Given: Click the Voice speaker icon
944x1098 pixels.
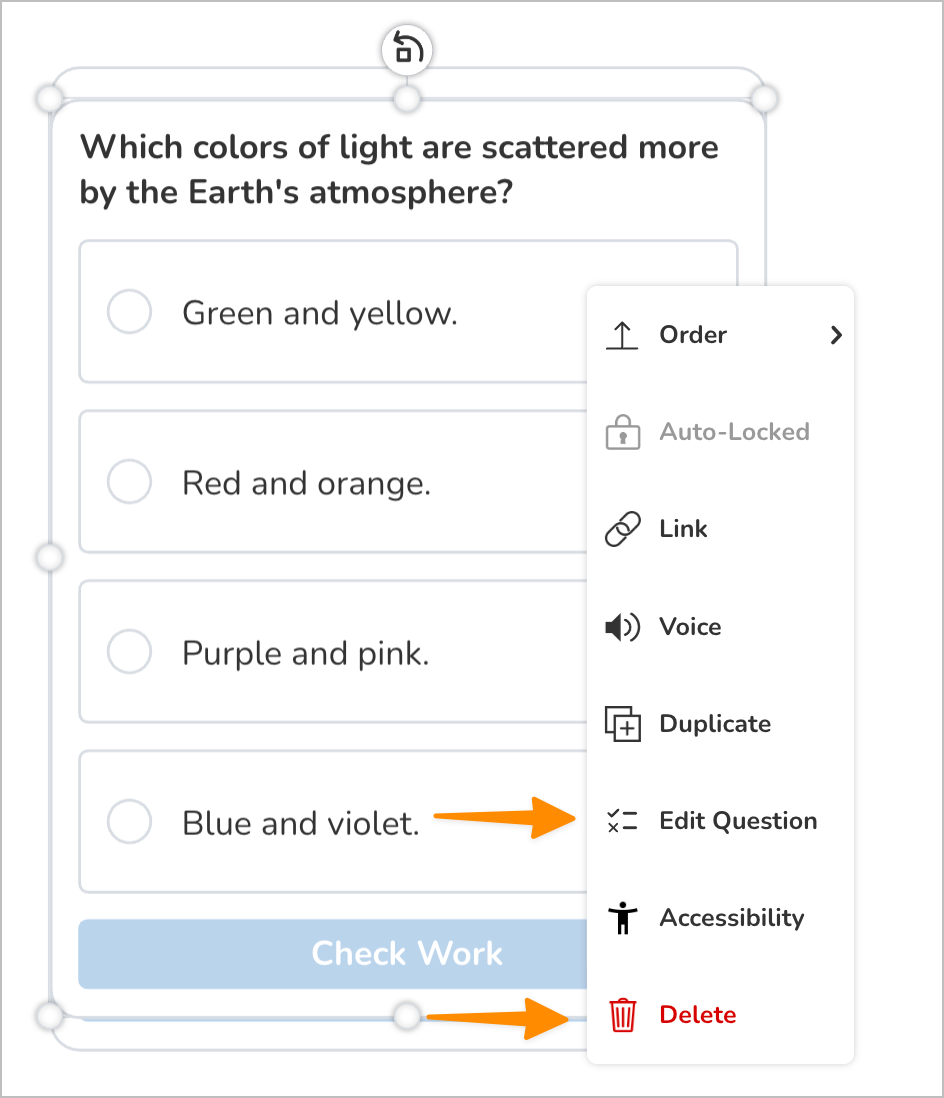Looking at the screenshot, I should [623, 626].
